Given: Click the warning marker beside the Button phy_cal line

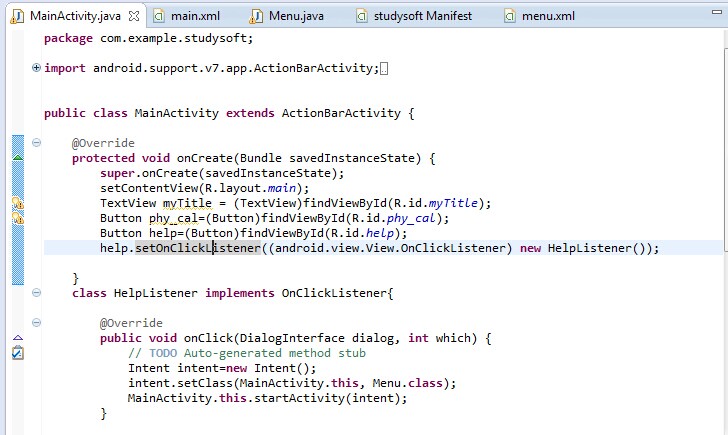Looking at the screenshot, I should point(17,218).
